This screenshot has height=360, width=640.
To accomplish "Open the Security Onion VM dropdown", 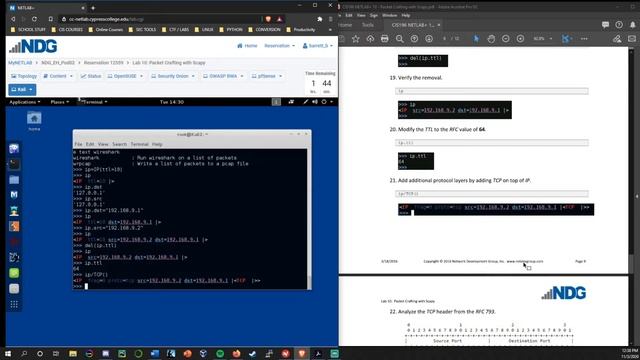I will 173,76.
